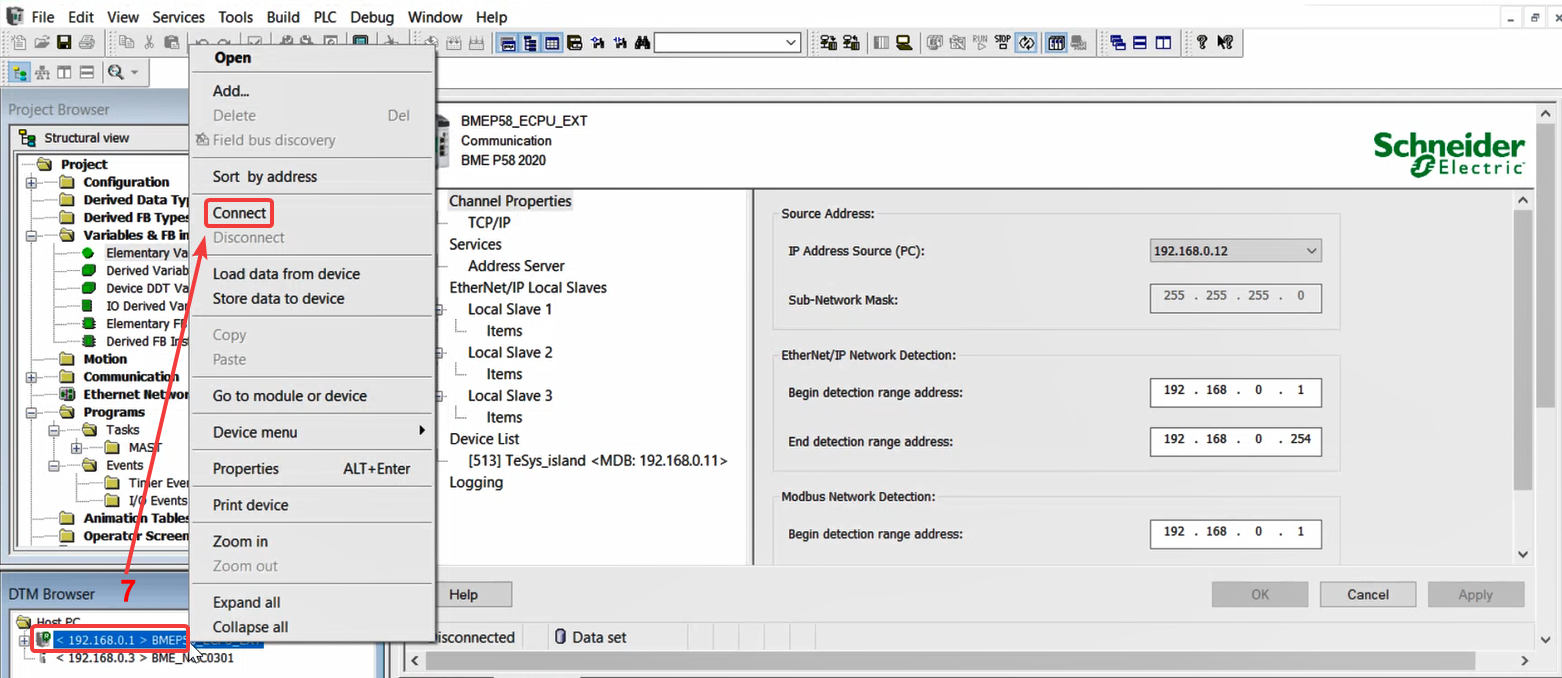Open the Build menu
The width and height of the screenshot is (1562, 678).
283,17
